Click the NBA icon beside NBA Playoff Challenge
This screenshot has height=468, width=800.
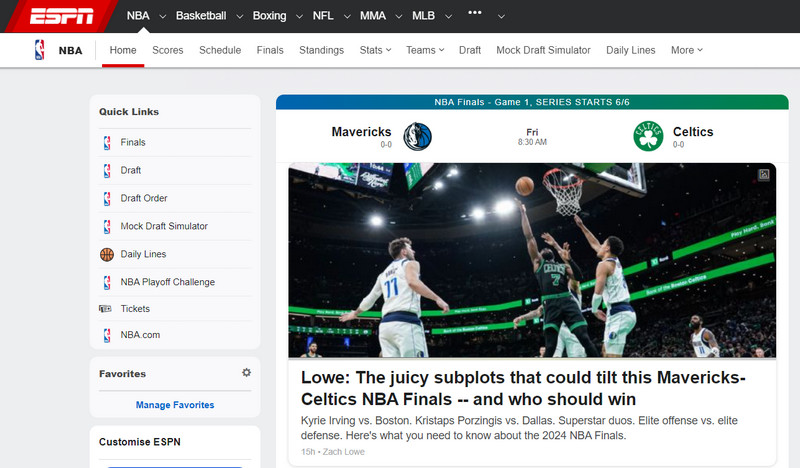(x=107, y=282)
